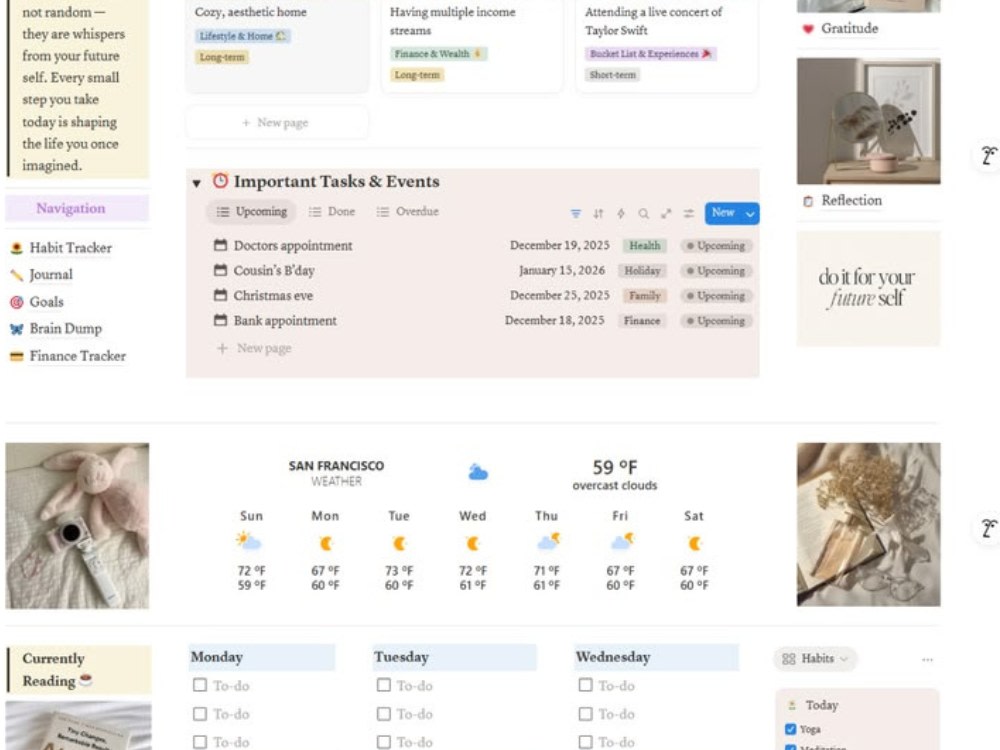Click the Habits board view icon
The image size is (1000, 750).
point(789,659)
